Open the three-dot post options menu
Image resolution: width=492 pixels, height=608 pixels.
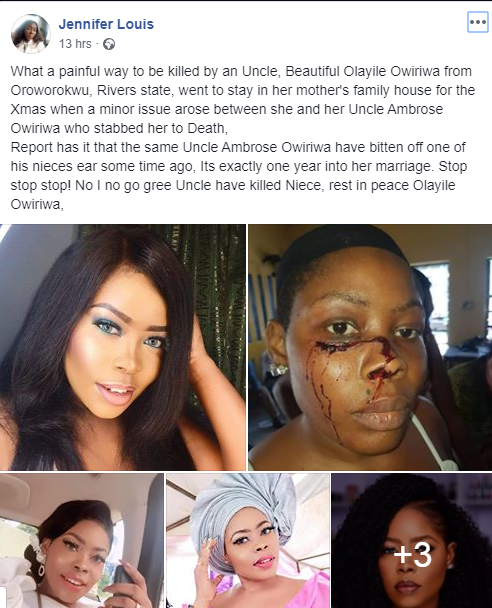478,22
